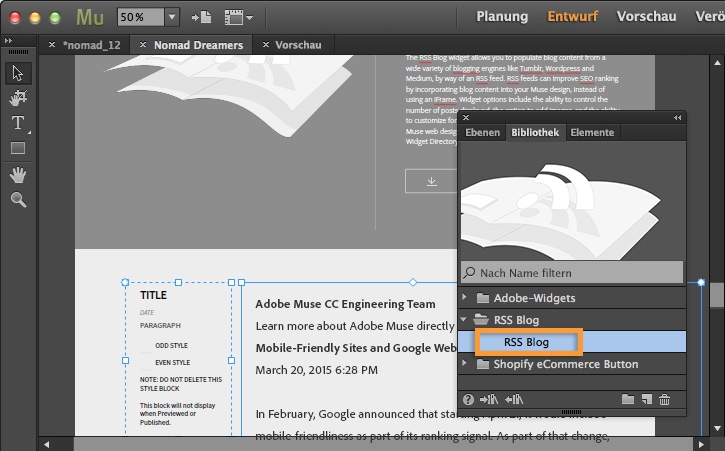Click the library help question mark icon
725x451 pixels.
pos(468,399)
